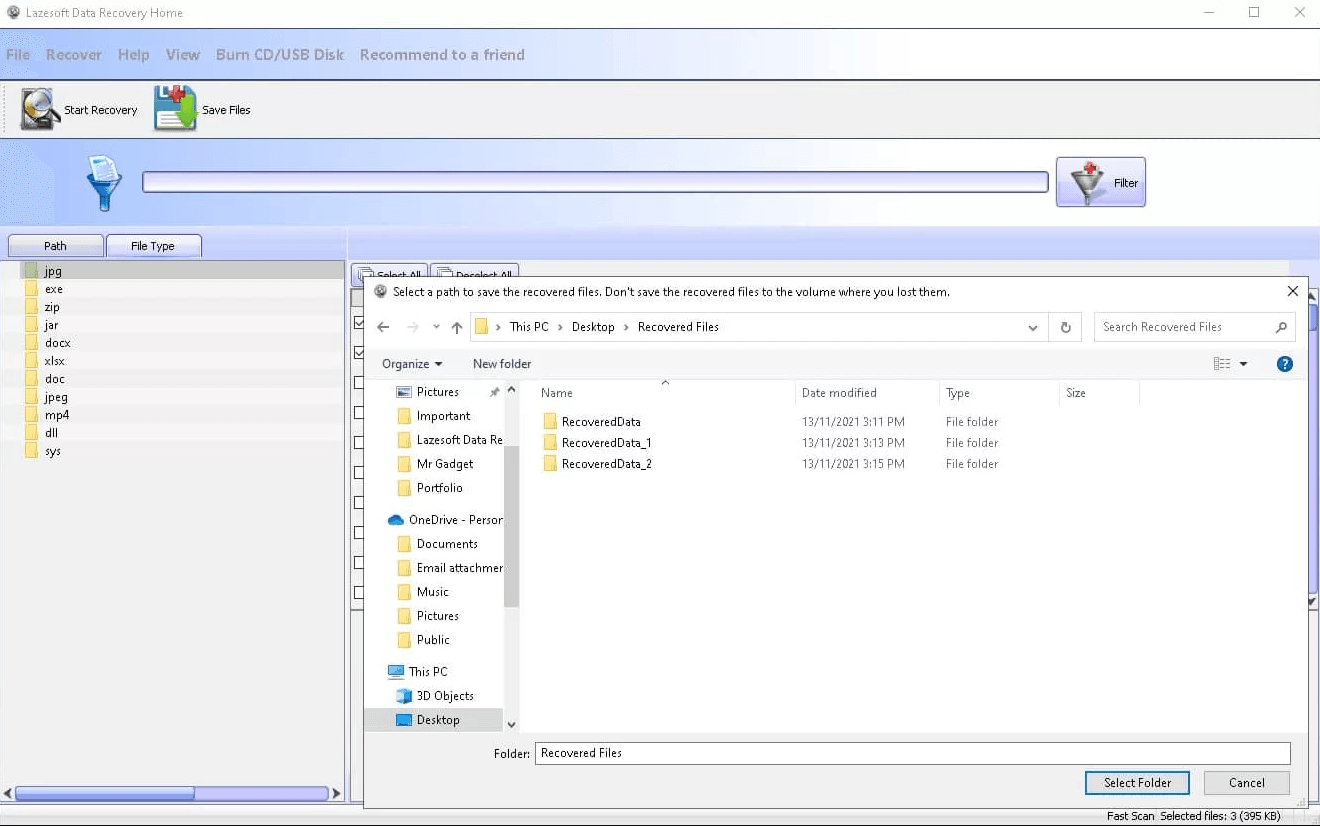
Task: Click the Select Folder button
Action: pos(1137,783)
